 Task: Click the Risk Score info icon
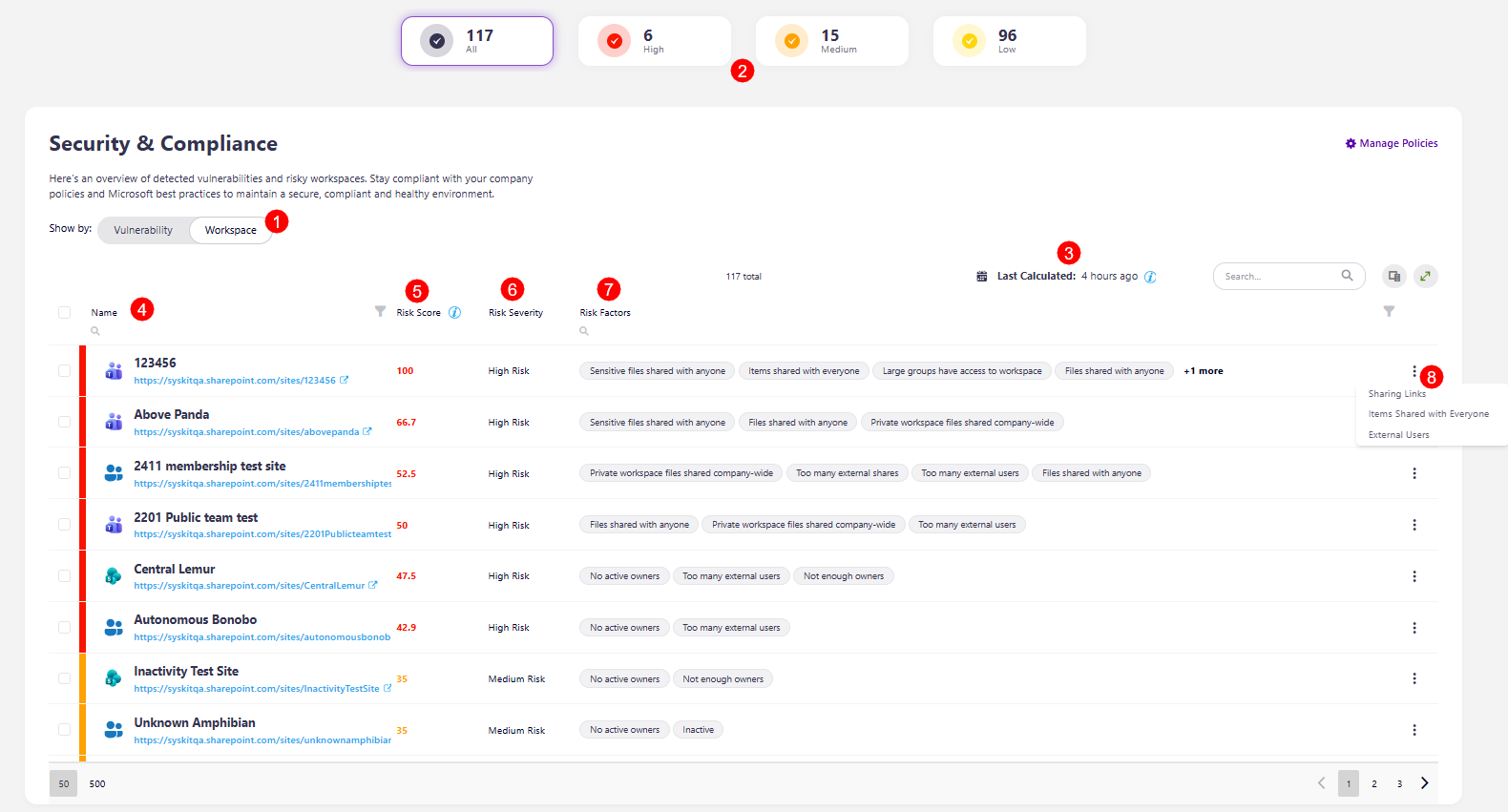(454, 313)
